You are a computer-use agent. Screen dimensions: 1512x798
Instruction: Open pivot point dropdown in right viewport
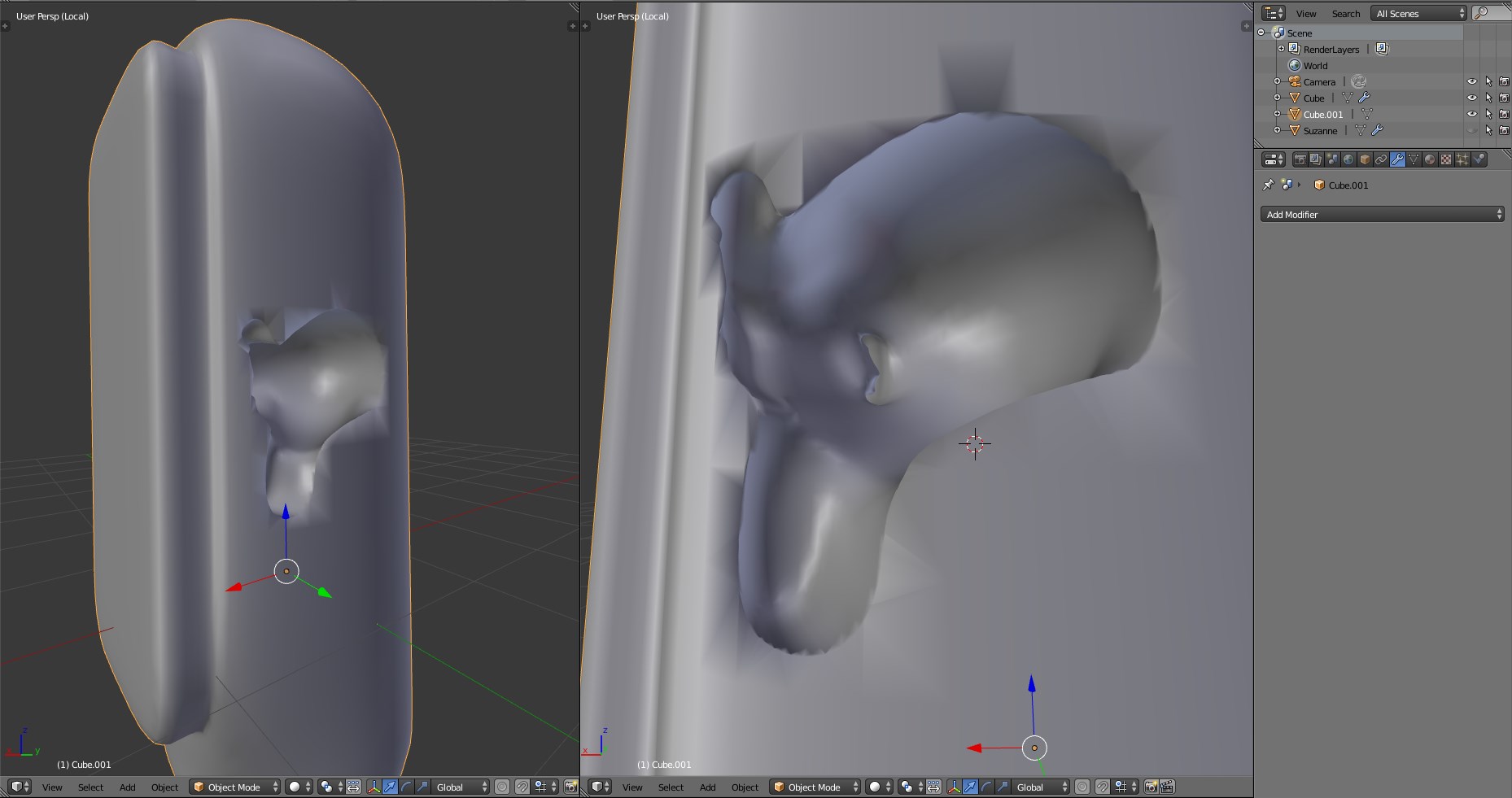[911, 787]
